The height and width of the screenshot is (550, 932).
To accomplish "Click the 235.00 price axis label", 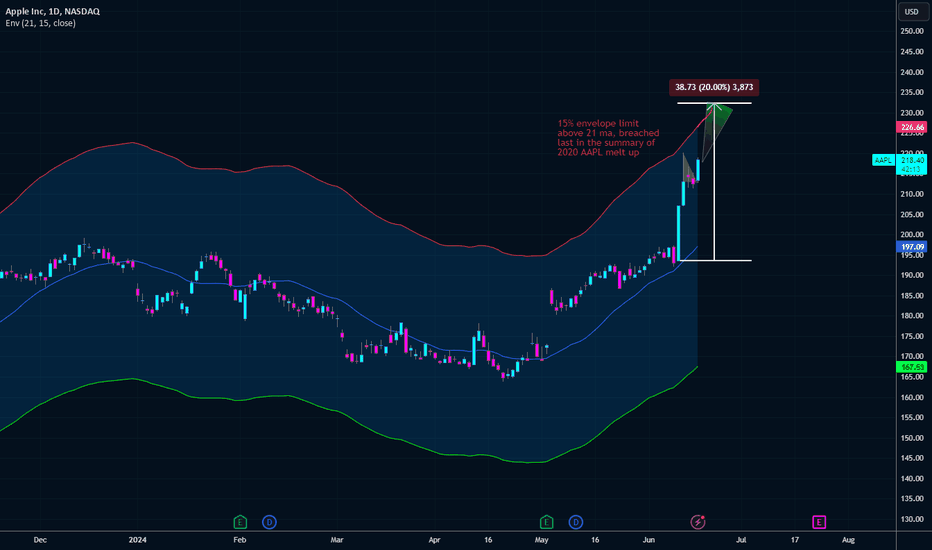I will pos(912,92).
